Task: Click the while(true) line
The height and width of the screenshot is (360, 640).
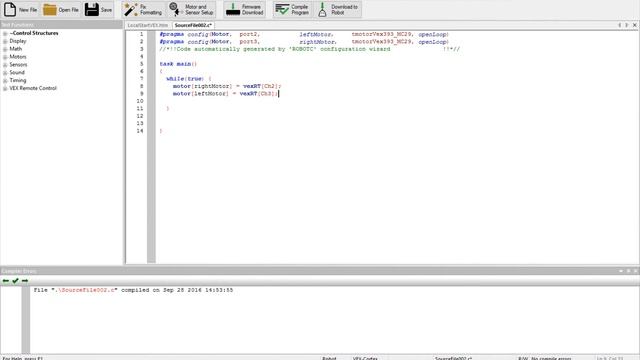Action: click(x=189, y=79)
